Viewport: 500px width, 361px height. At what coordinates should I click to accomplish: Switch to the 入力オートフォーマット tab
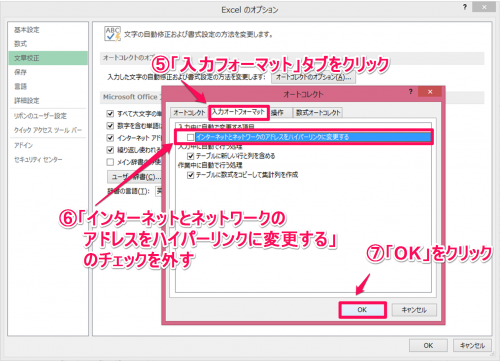[239, 112]
